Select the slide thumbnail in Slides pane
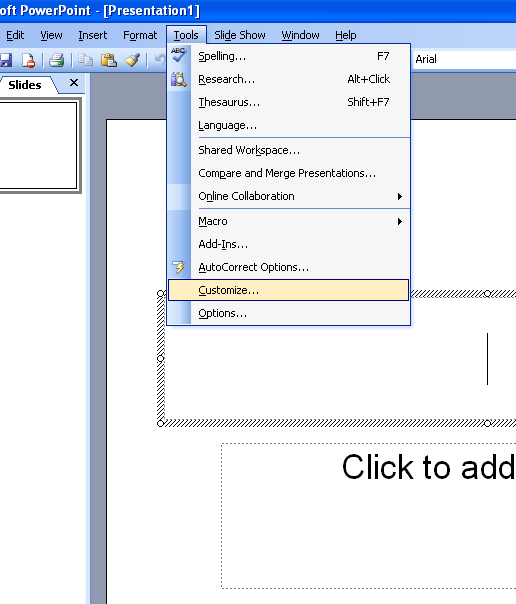The width and height of the screenshot is (516, 604). point(38,146)
